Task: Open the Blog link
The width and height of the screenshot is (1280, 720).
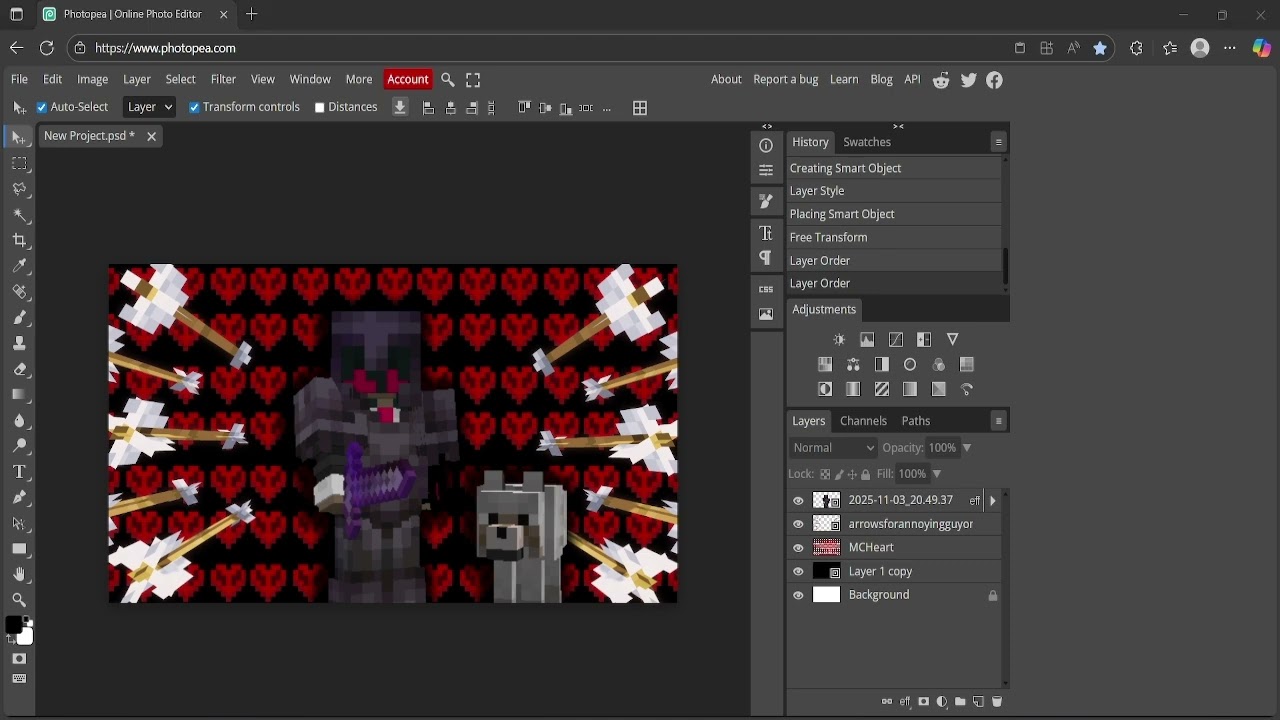Action: pos(881,79)
